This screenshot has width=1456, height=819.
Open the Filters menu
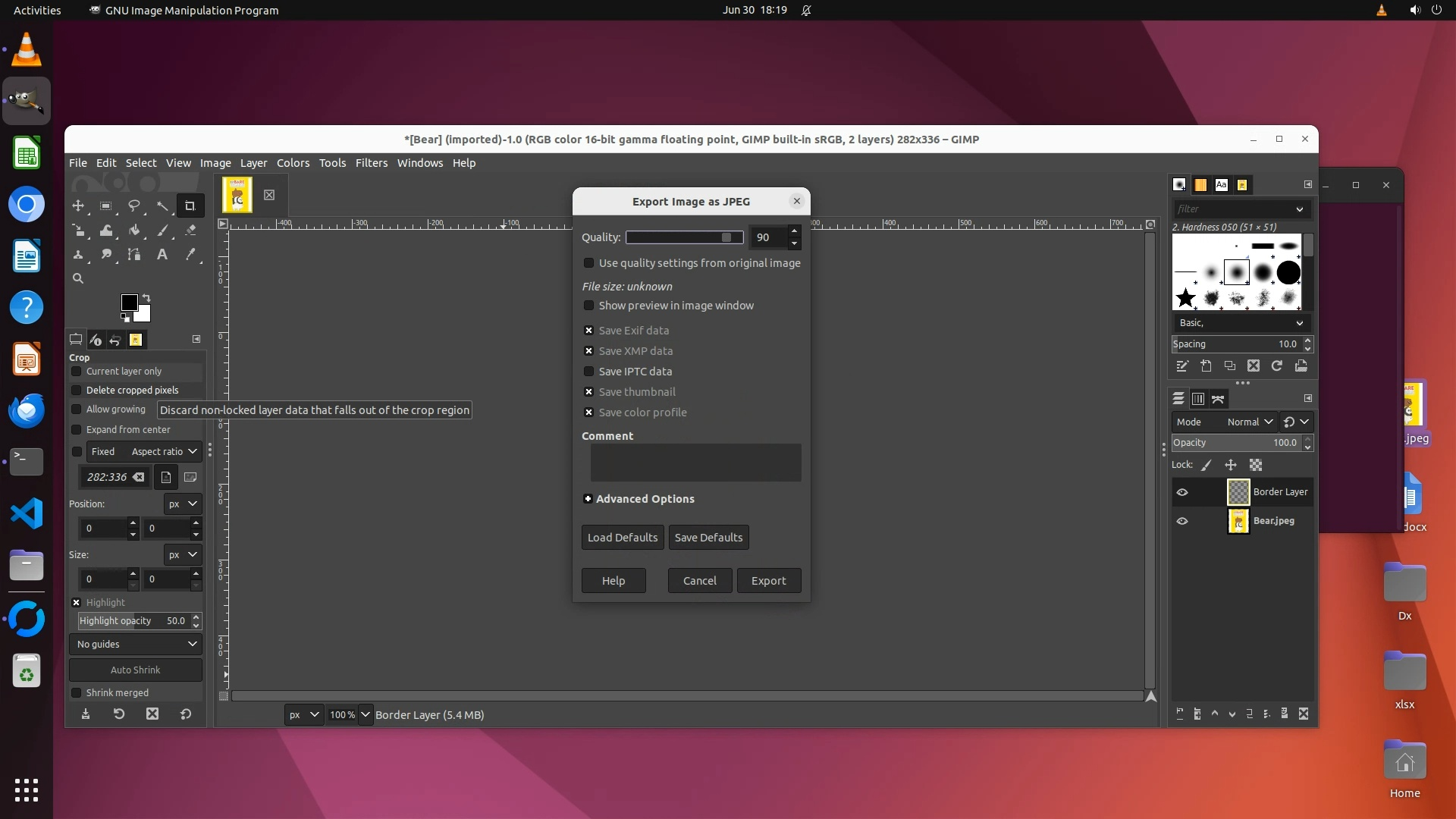pyautogui.click(x=371, y=163)
